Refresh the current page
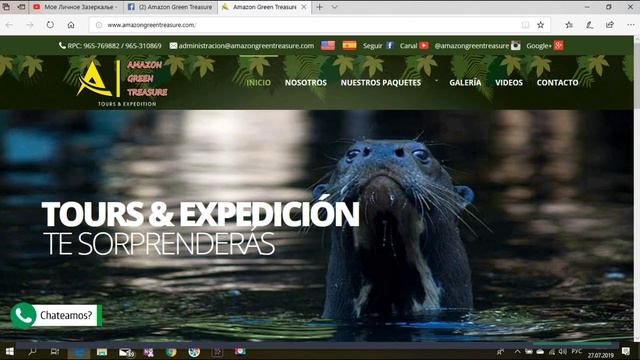Screen dimensions: 640x360 pyautogui.click(x=50, y=25)
